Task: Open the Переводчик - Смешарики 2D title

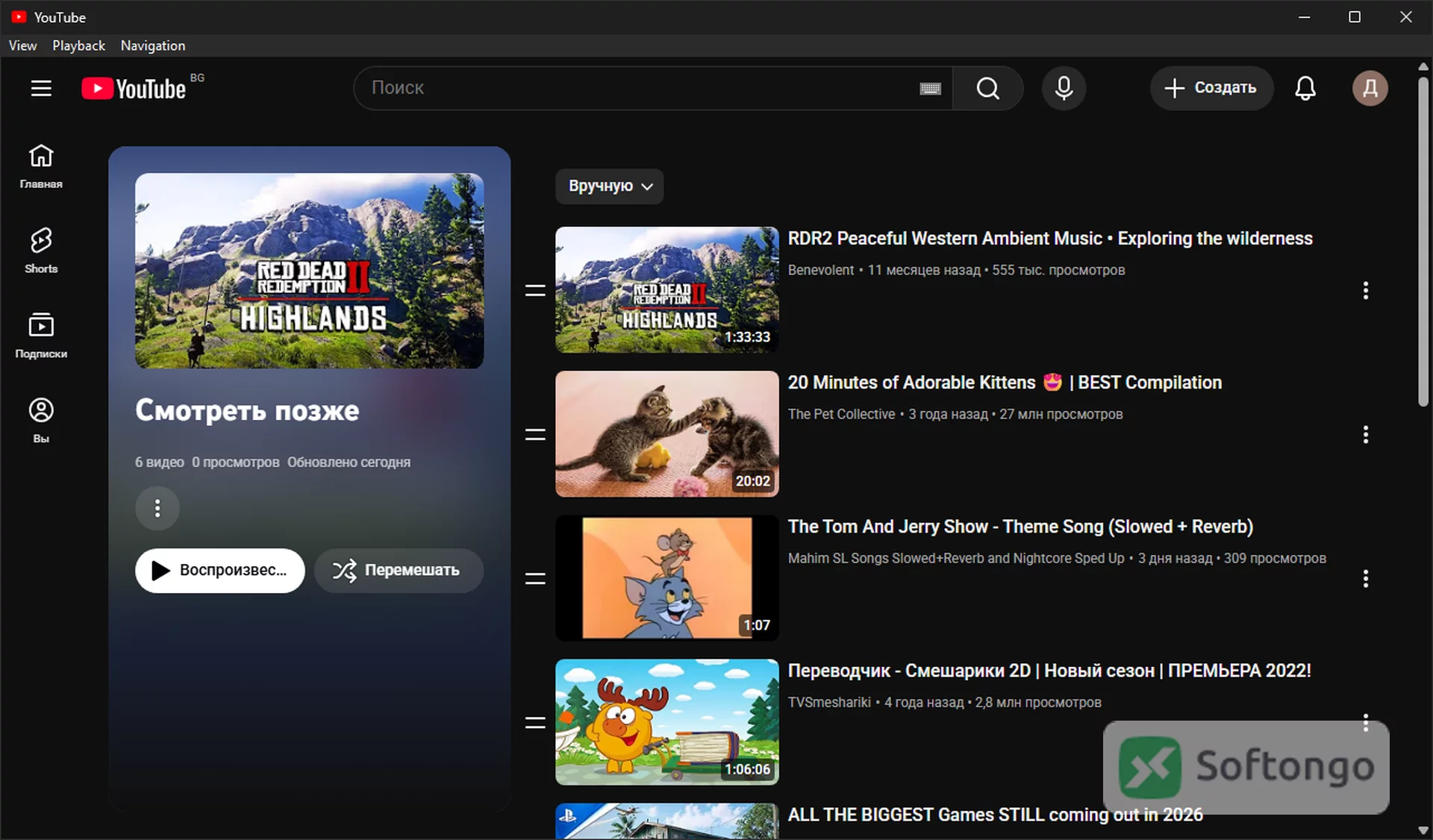Action: click(x=1049, y=671)
